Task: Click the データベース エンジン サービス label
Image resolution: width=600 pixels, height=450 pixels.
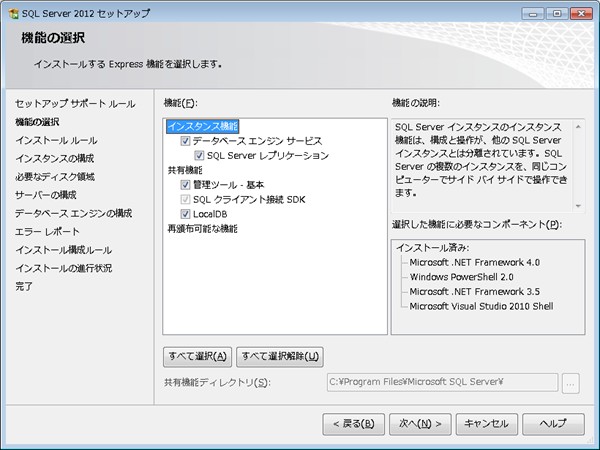Action: tap(258, 141)
